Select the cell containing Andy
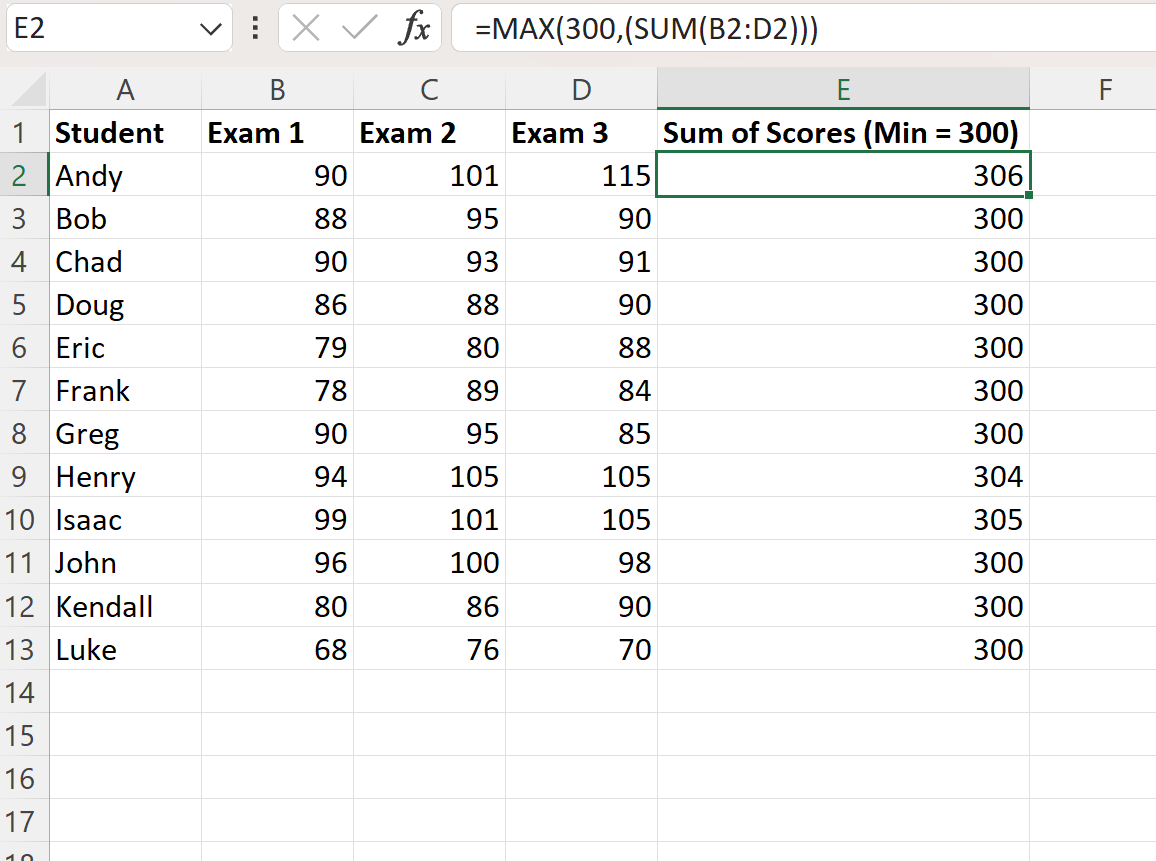Screen dimensions: 1156x861 (125, 175)
